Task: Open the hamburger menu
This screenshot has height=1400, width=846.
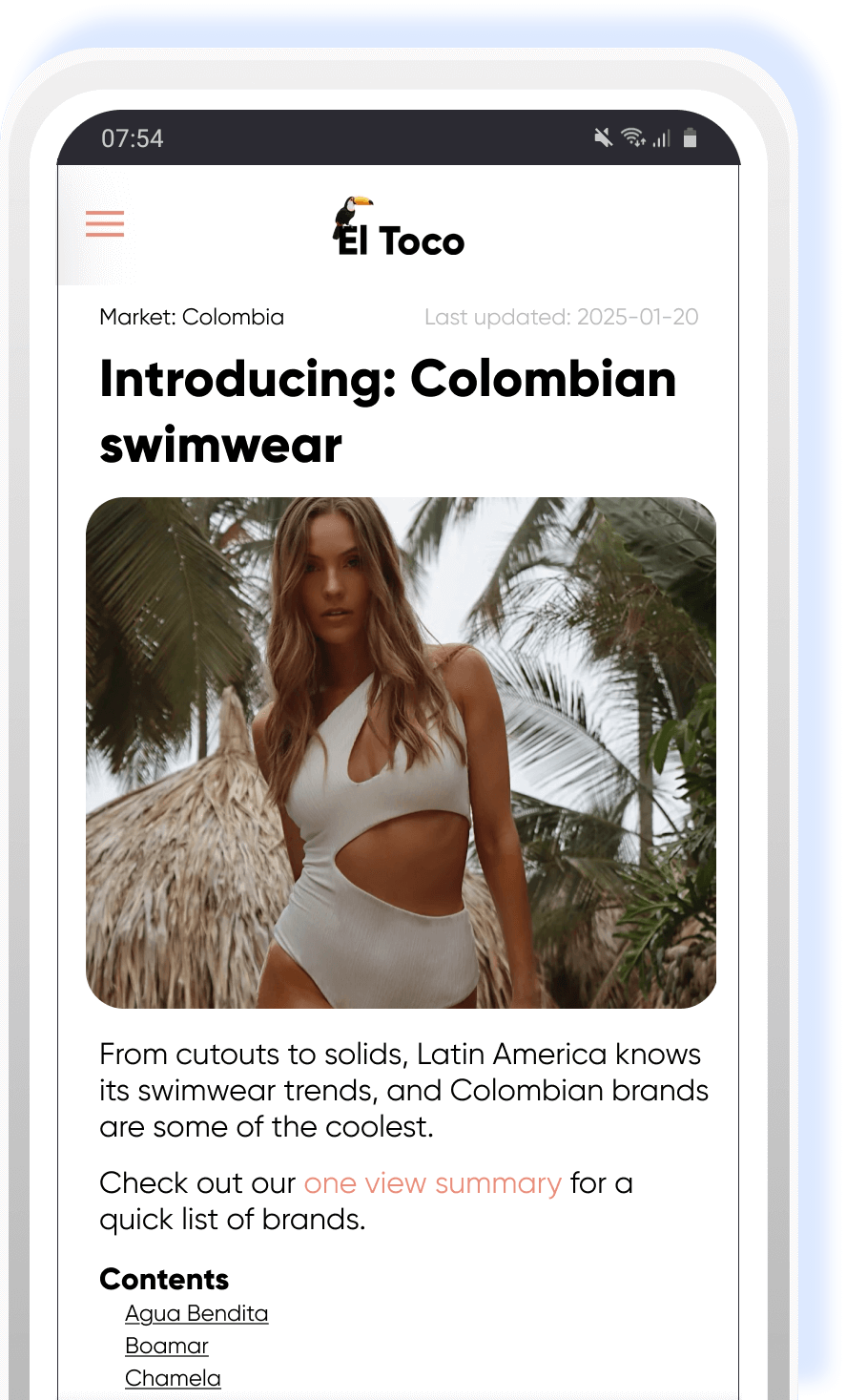Action: tap(105, 223)
